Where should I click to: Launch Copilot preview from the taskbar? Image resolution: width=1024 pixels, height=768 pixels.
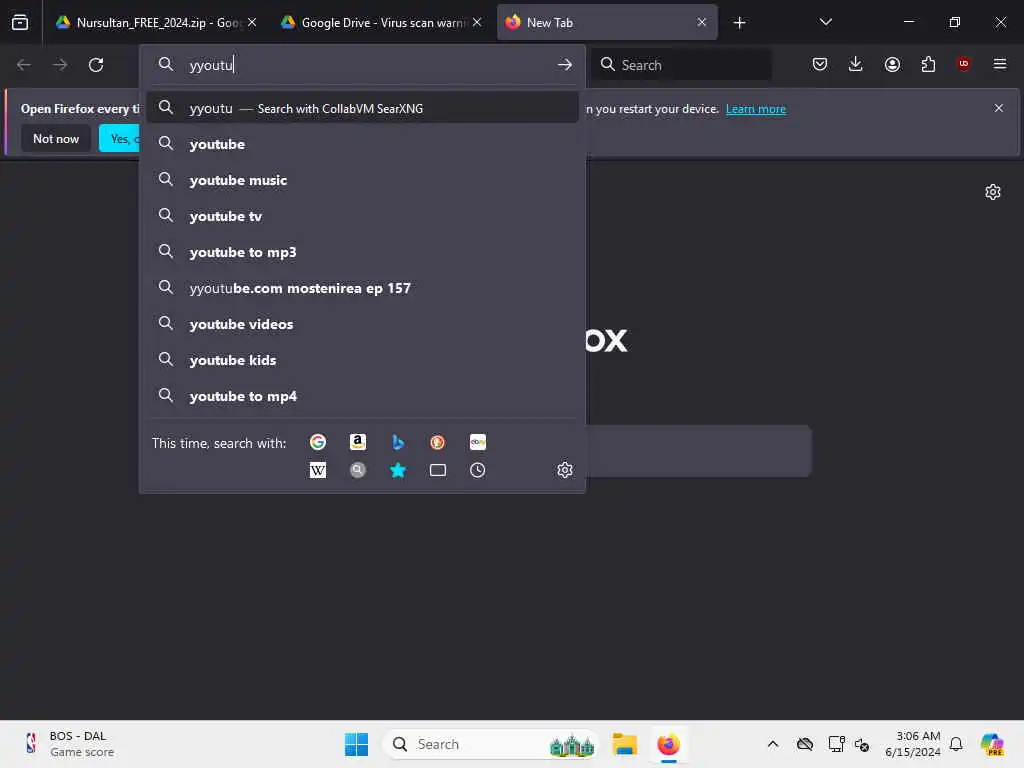[992, 744]
